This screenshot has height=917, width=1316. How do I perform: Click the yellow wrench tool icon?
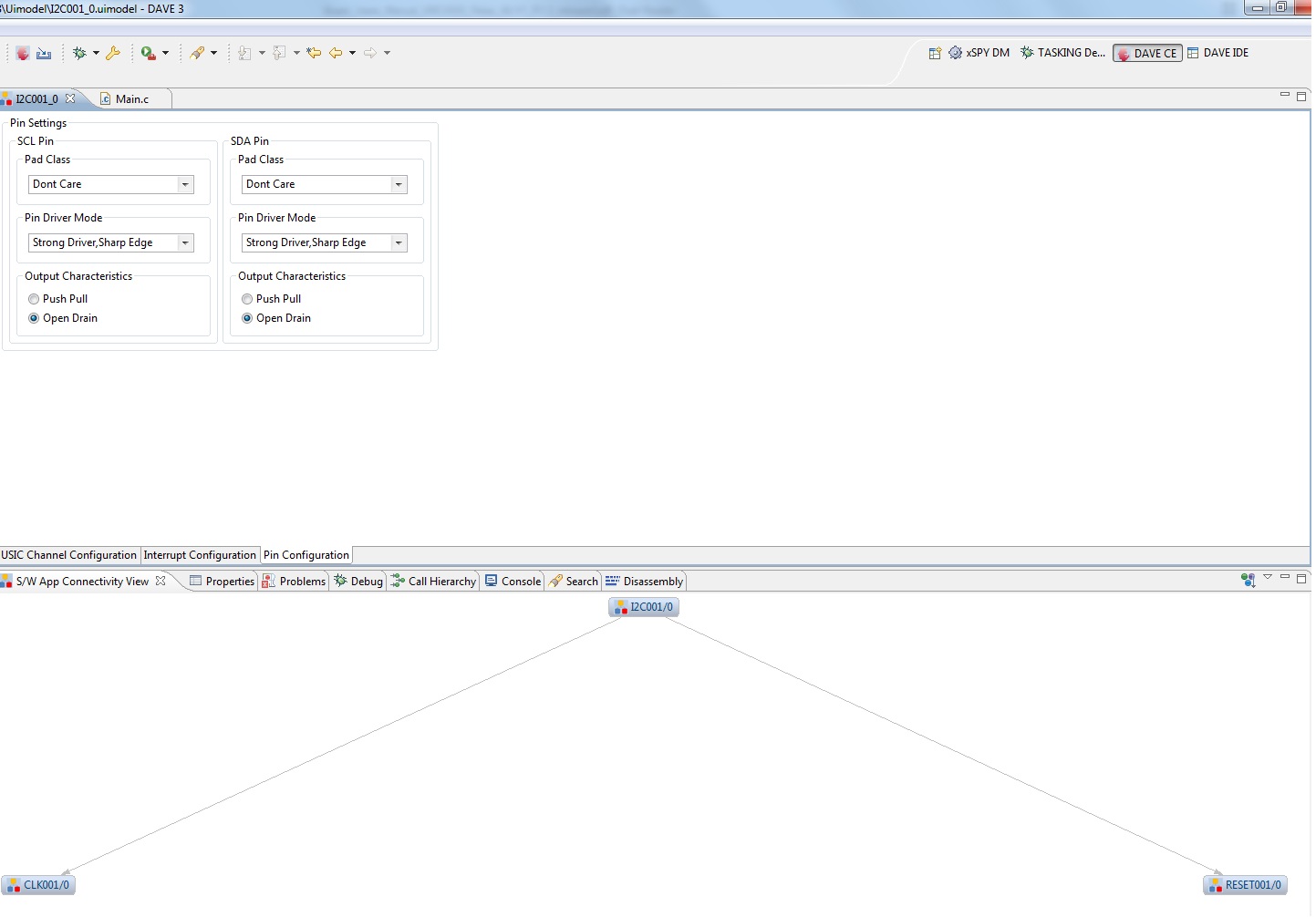click(x=113, y=53)
